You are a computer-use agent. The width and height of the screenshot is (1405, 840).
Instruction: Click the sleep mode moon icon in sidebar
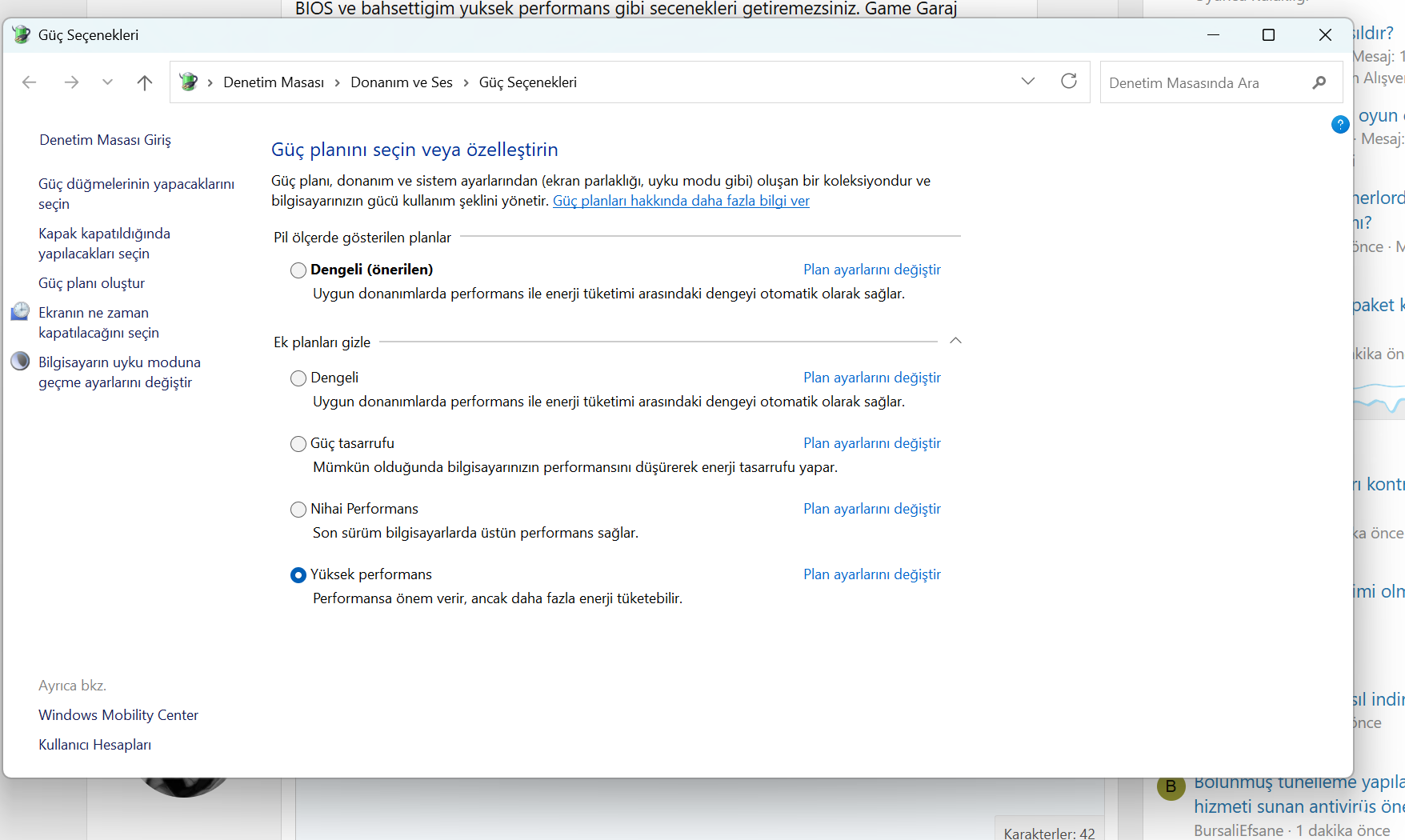click(20, 362)
